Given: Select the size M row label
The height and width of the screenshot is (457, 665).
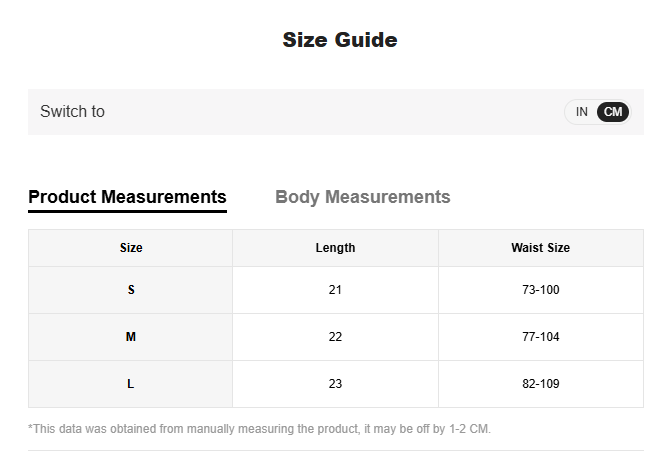Looking at the screenshot, I should point(131,337).
